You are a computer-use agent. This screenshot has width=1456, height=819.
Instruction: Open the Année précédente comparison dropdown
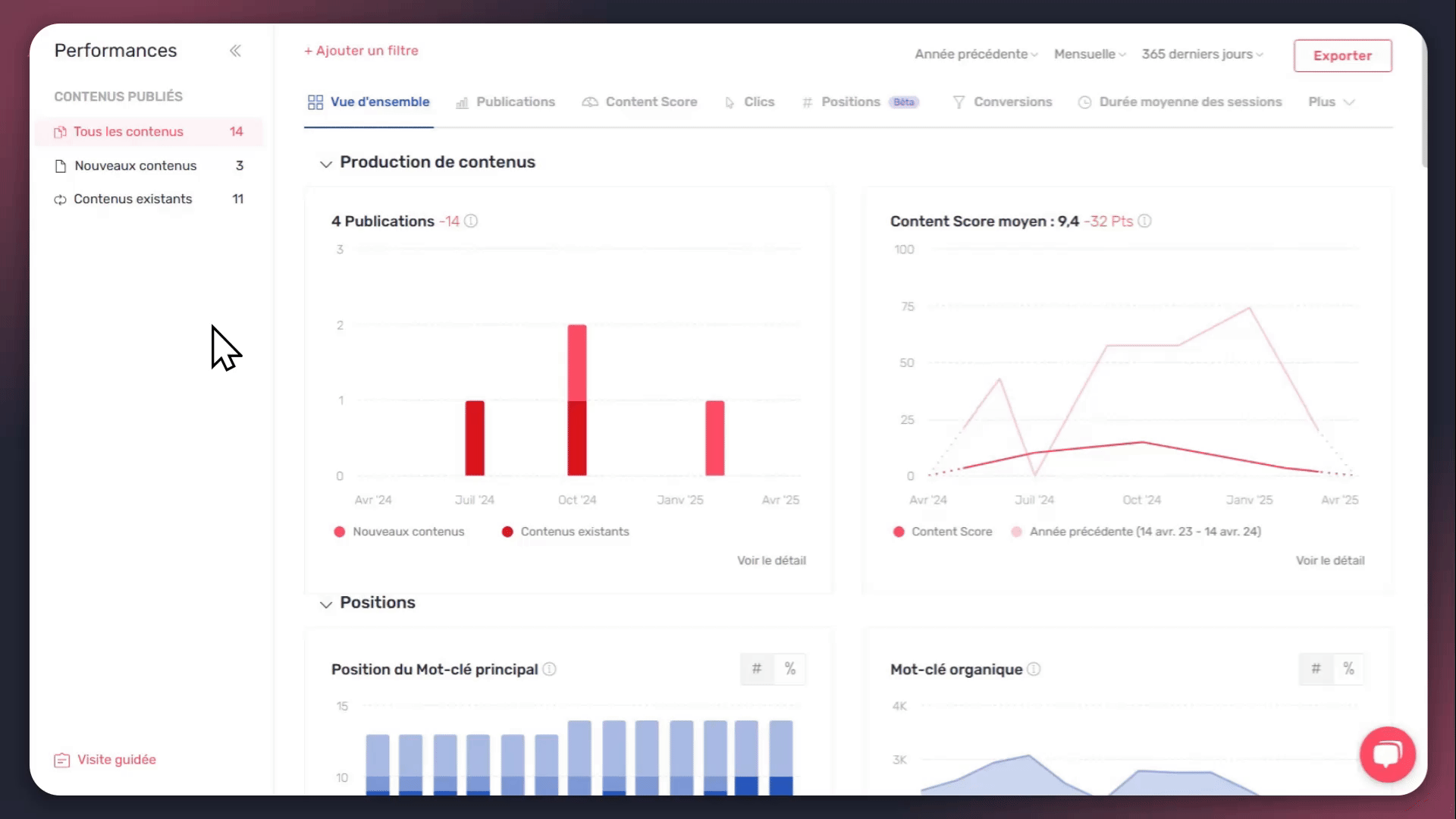point(976,55)
